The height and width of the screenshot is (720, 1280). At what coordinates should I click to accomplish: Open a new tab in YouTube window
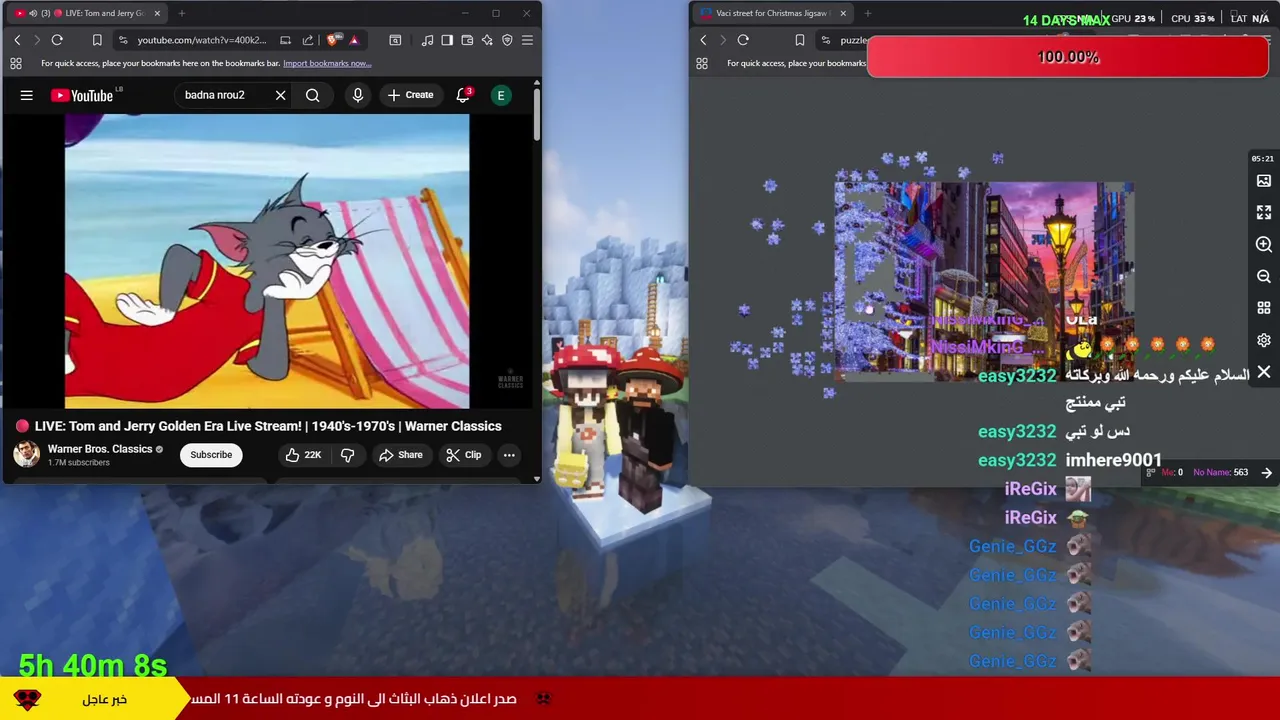pos(182,13)
